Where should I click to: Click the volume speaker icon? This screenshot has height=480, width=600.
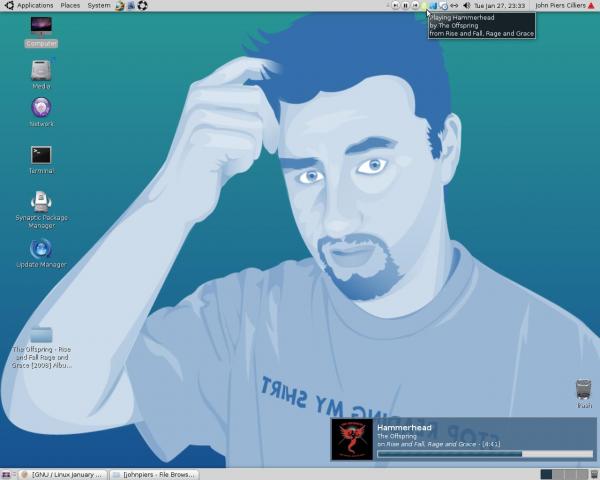(x=467, y=5)
